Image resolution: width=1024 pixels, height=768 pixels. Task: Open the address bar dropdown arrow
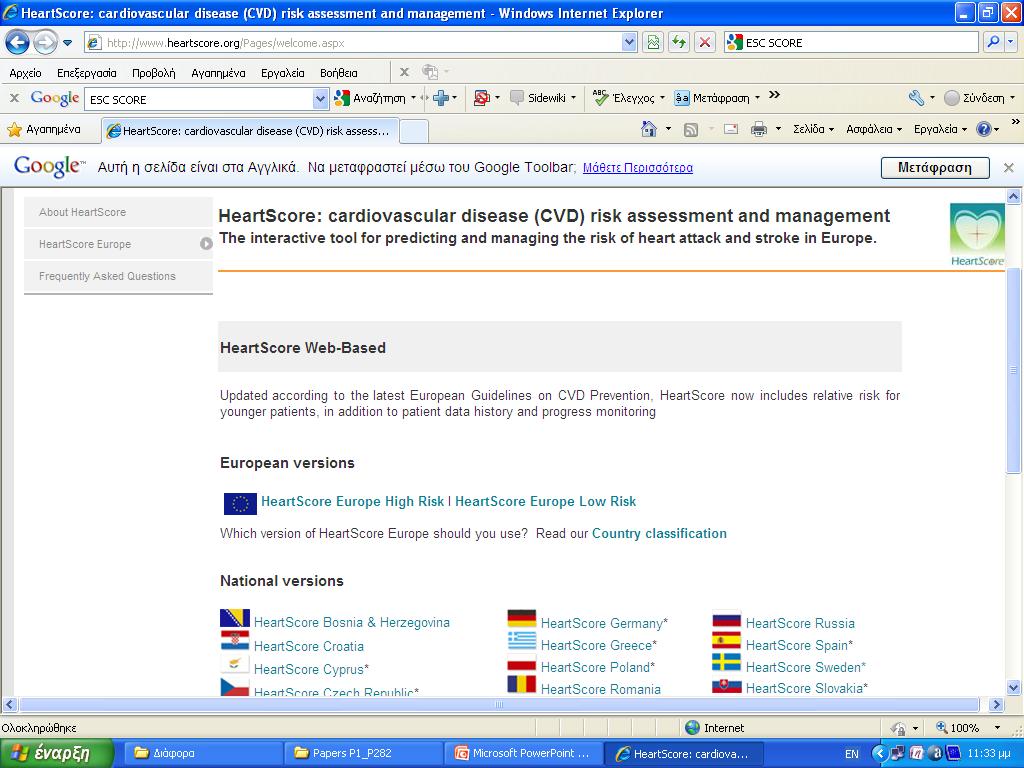pyautogui.click(x=628, y=42)
